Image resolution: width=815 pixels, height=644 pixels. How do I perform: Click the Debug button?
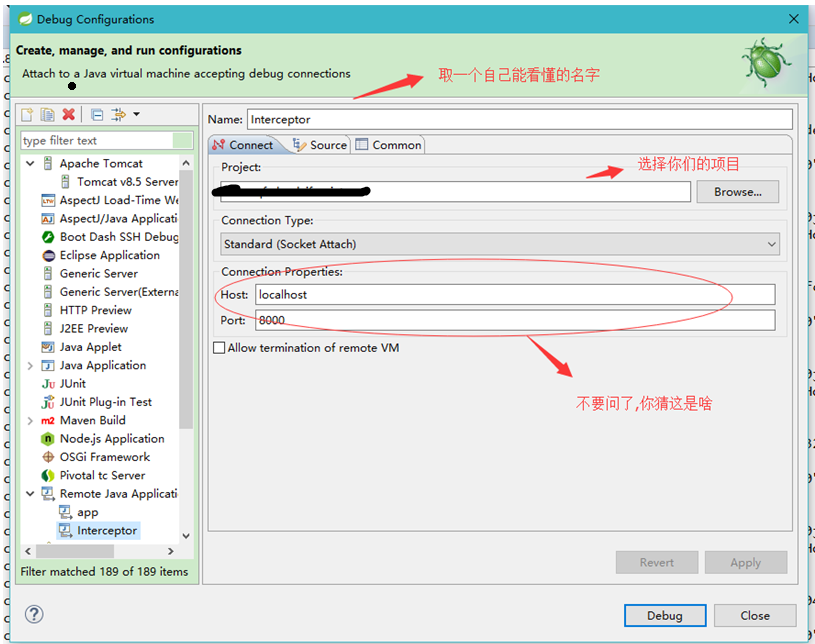(x=665, y=615)
